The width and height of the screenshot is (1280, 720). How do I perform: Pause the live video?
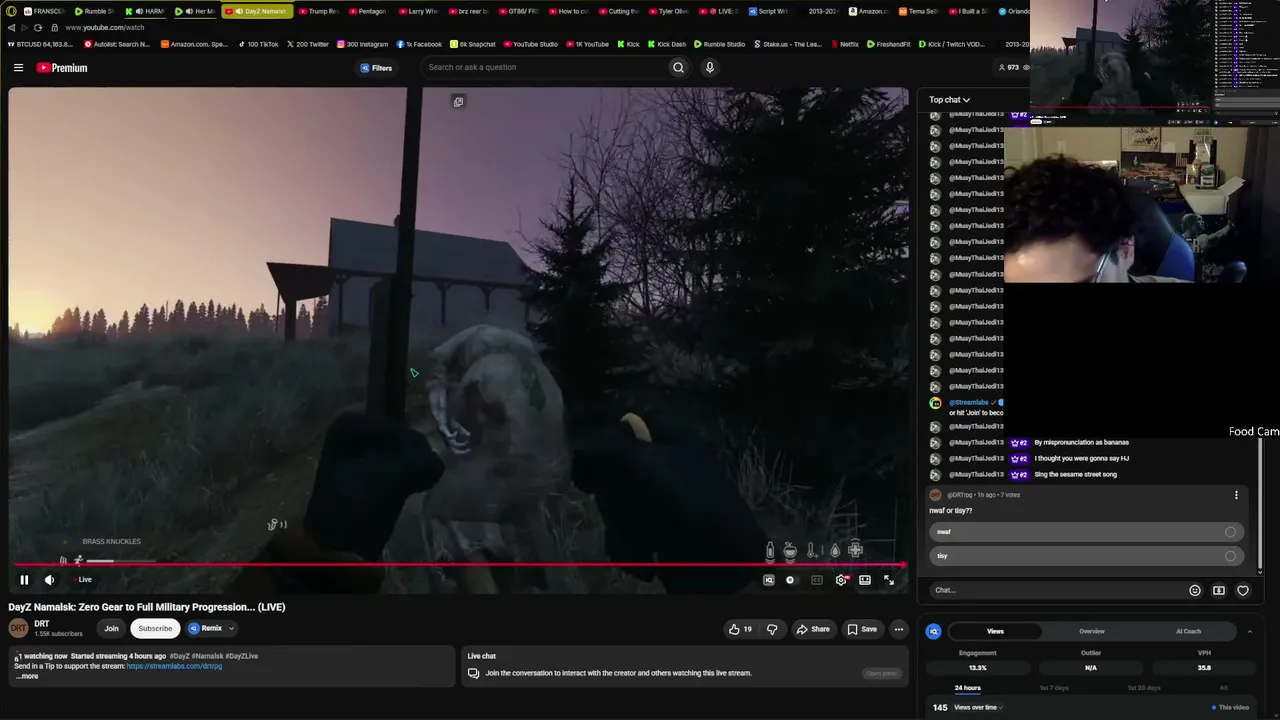[x=24, y=580]
